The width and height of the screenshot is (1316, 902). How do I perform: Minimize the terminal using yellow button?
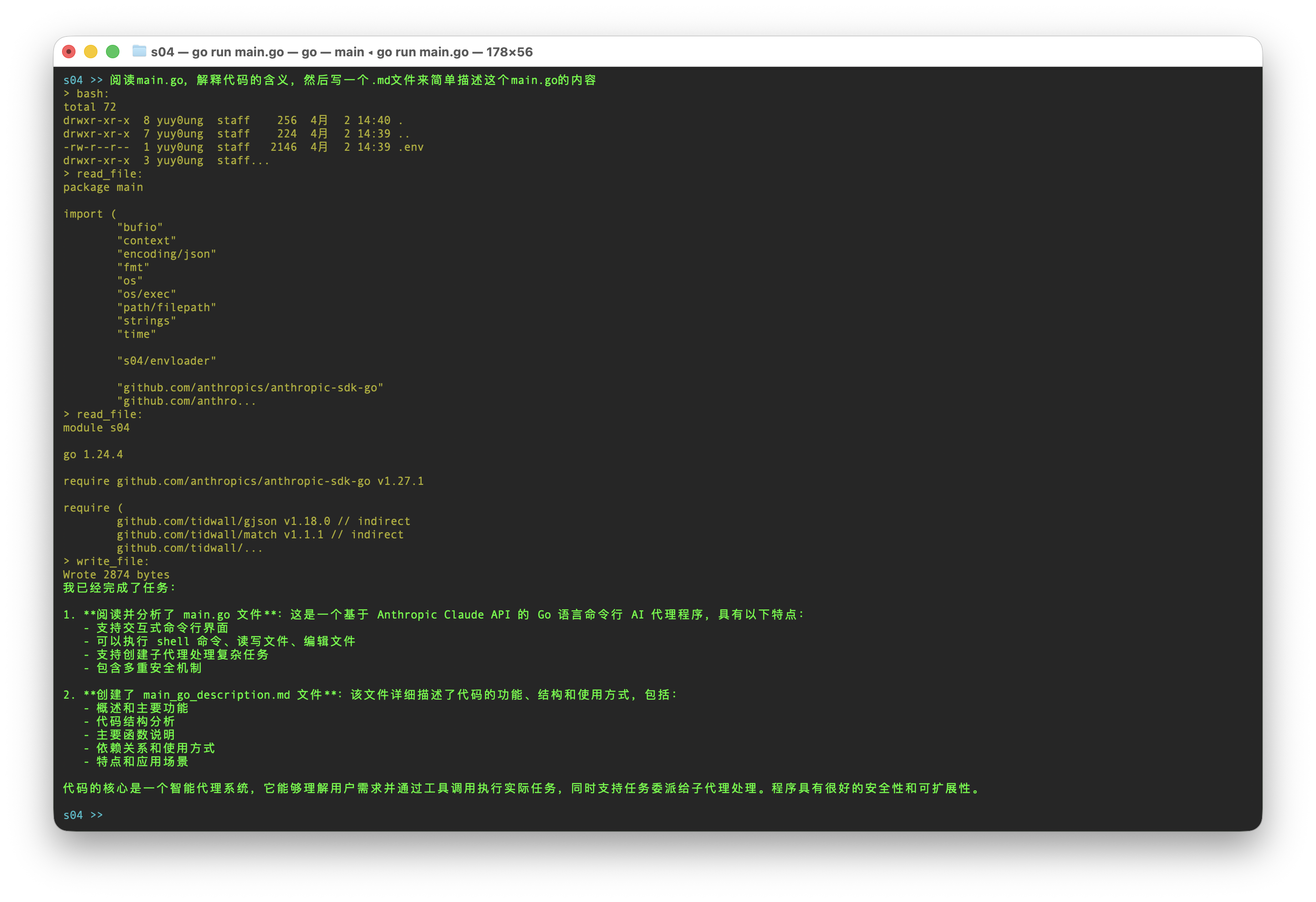(91, 52)
